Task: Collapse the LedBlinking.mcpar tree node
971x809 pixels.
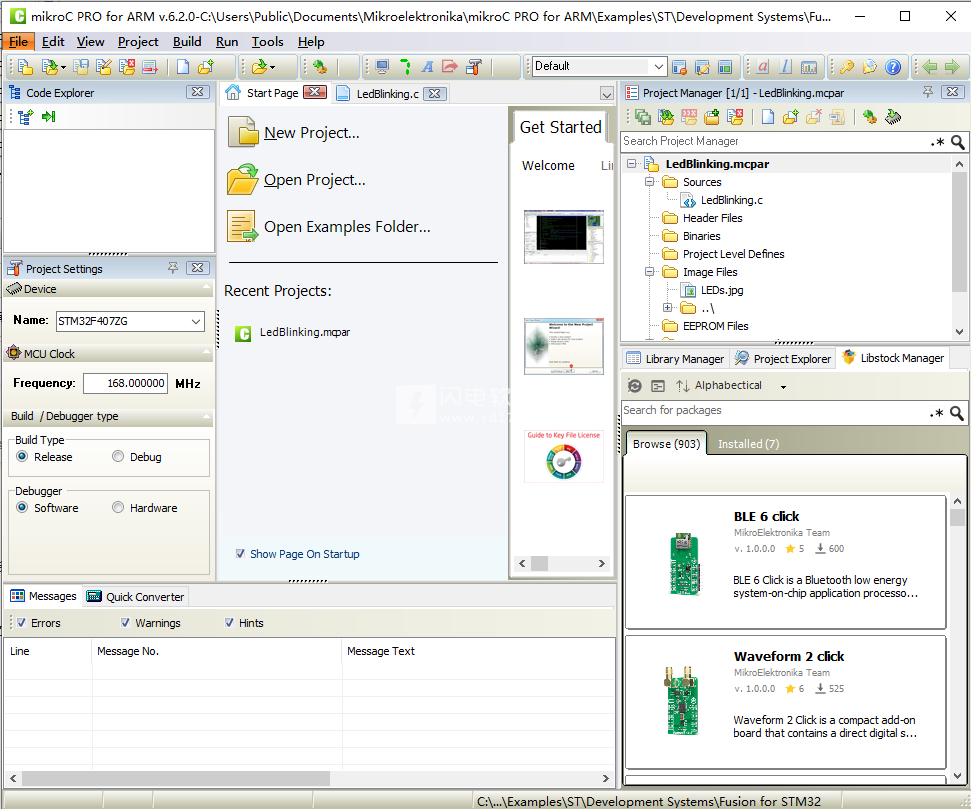Action: coord(632,164)
